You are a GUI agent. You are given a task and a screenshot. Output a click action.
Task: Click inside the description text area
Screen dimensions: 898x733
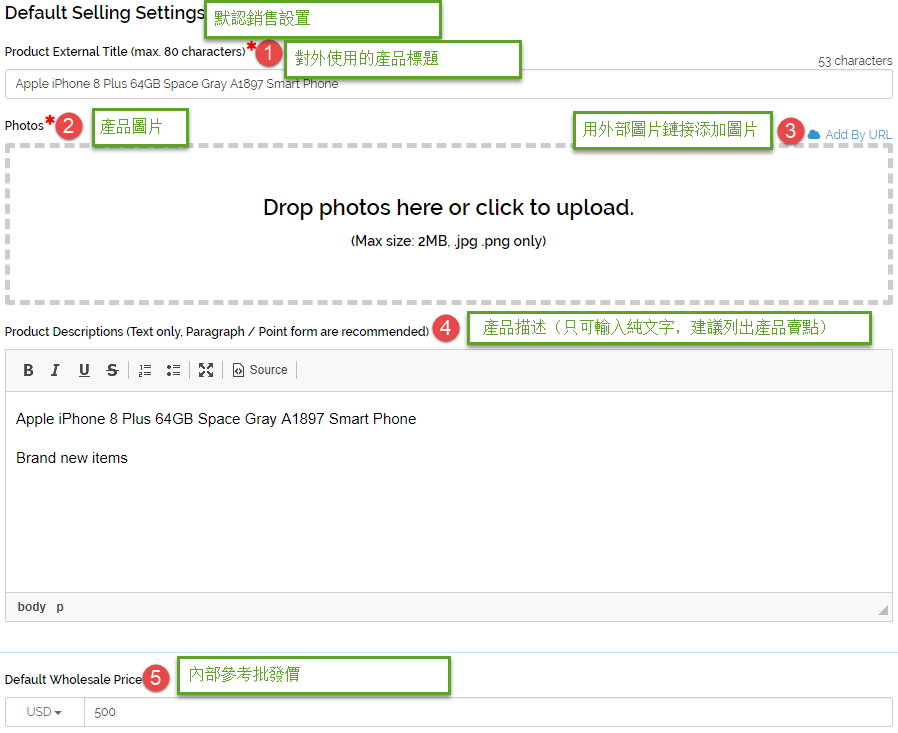(449, 492)
